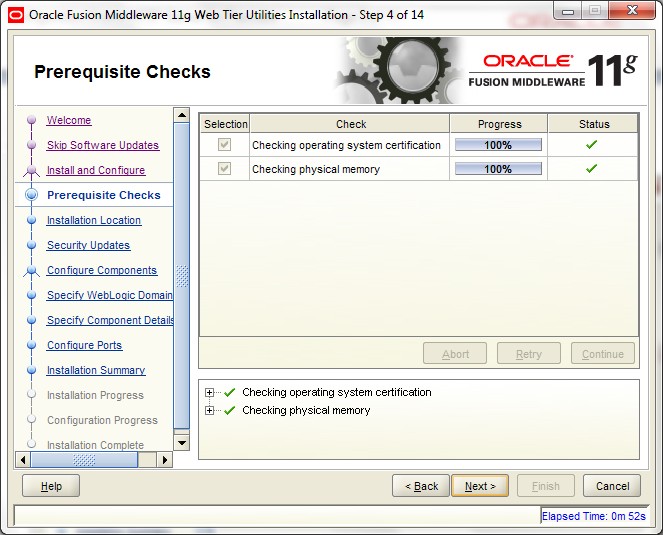Click the vertical scrollbar thumb in steps panel

pyautogui.click(x=182, y=276)
